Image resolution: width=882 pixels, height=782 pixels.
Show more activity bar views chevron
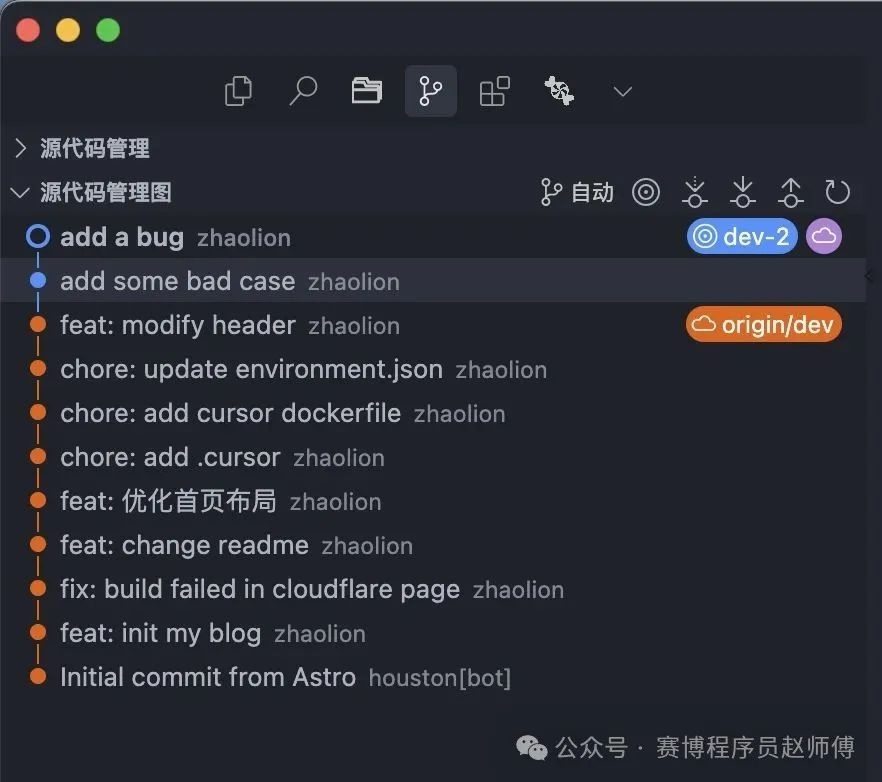click(x=623, y=91)
